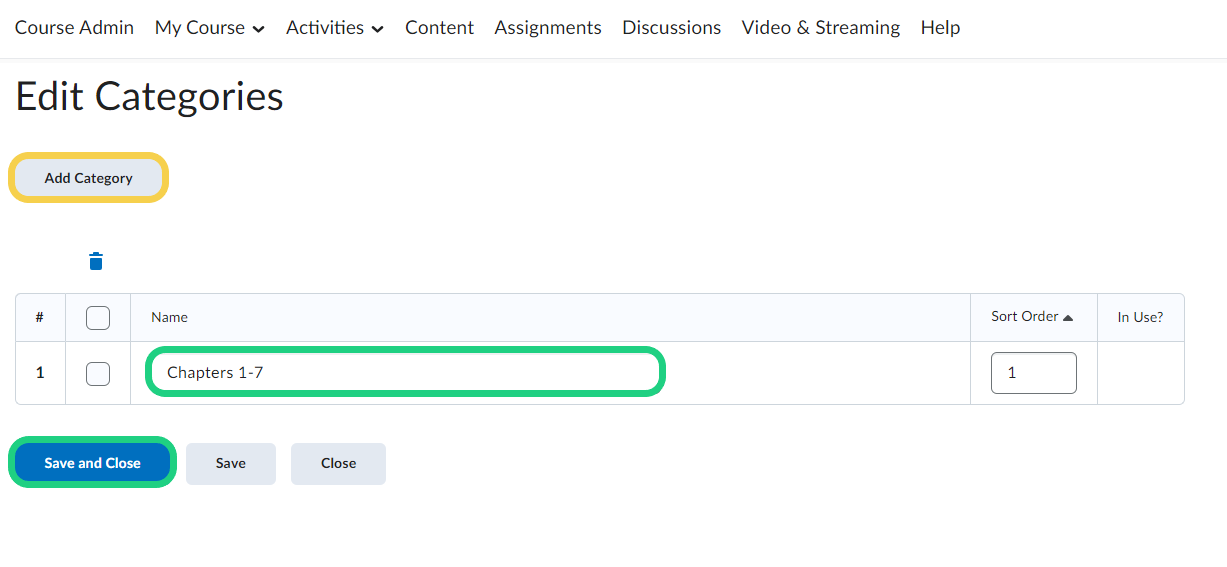Focus the Sort Order number field
Viewport: 1227px width, 567px height.
point(1033,373)
